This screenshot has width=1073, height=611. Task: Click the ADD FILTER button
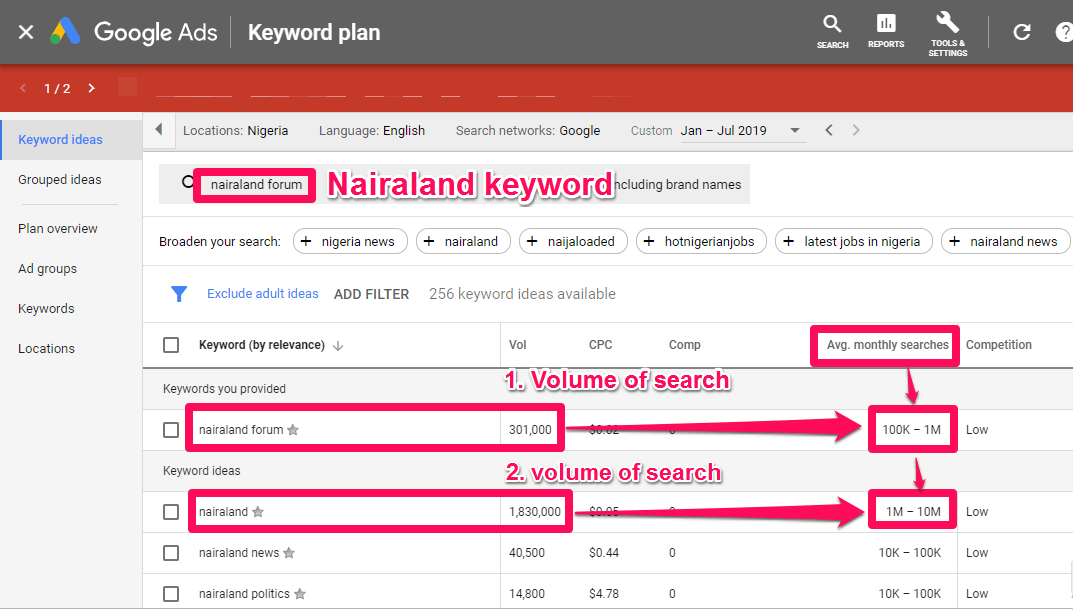pyautogui.click(x=371, y=294)
